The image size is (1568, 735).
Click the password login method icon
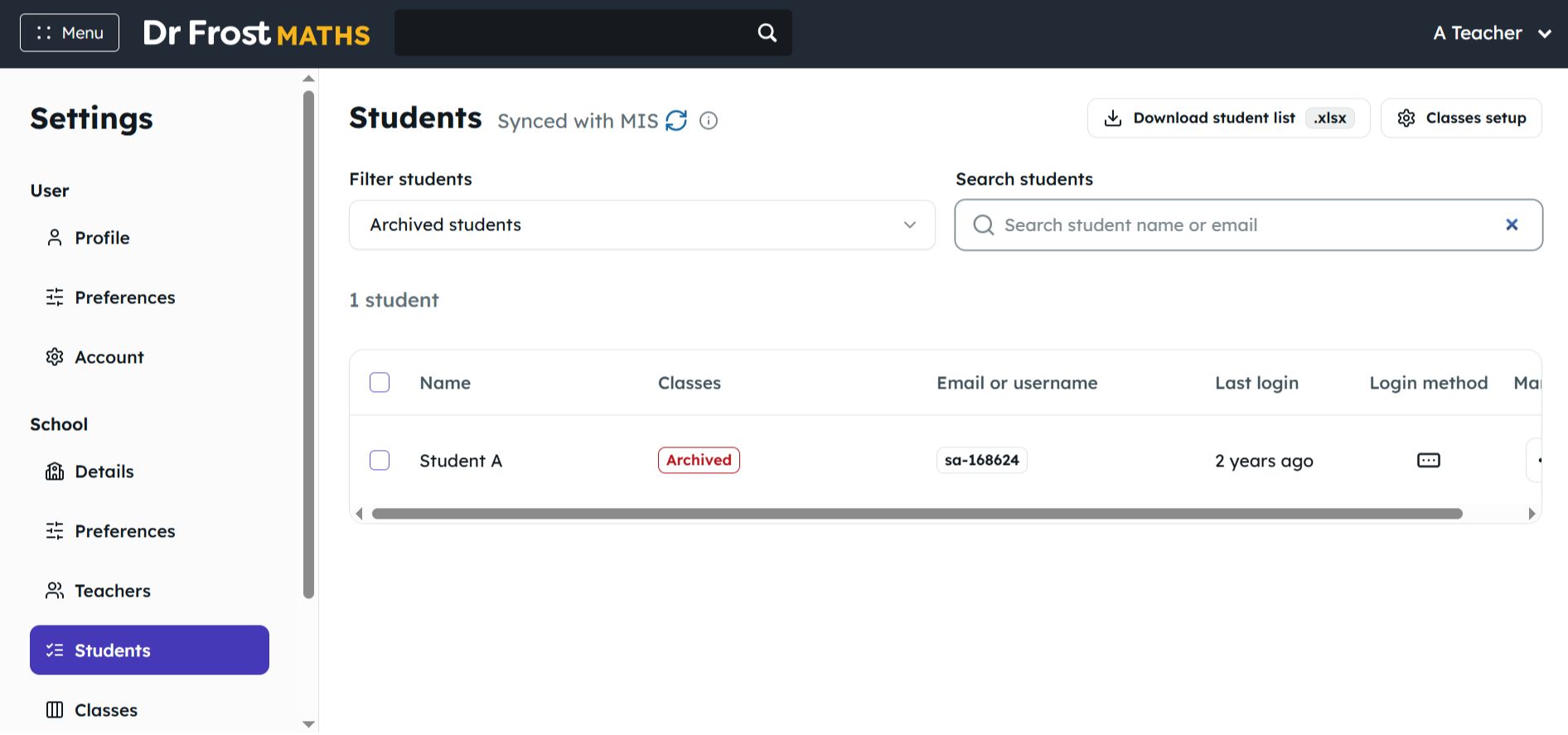pos(1429,461)
